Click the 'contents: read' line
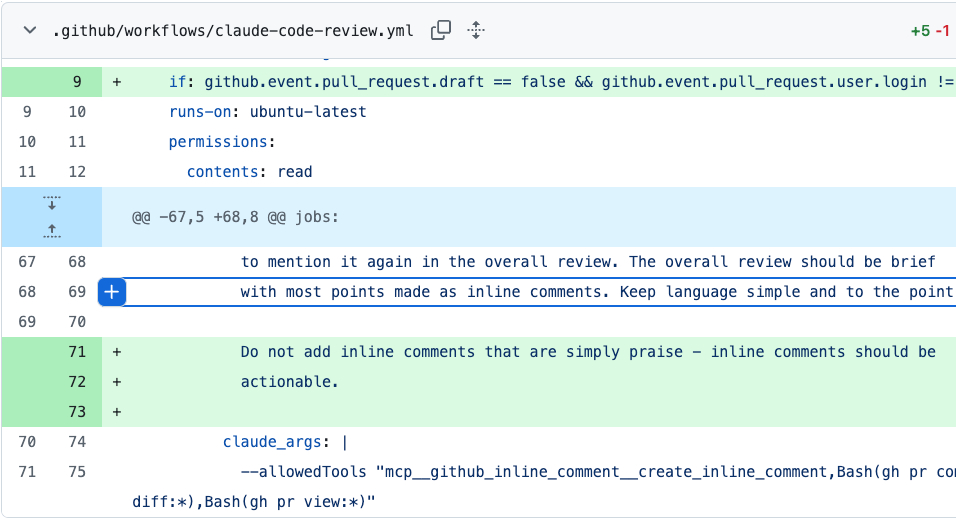The height and width of the screenshot is (526, 956). point(249,172)
